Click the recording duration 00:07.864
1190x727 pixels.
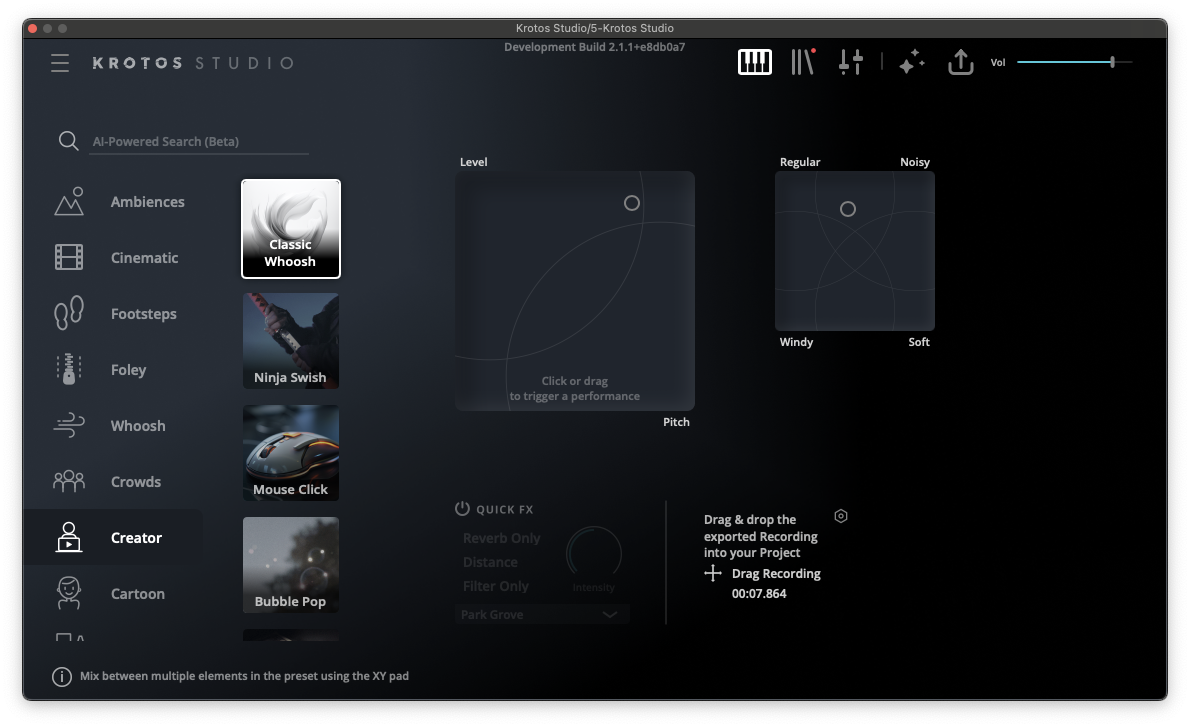coord(759,594)
